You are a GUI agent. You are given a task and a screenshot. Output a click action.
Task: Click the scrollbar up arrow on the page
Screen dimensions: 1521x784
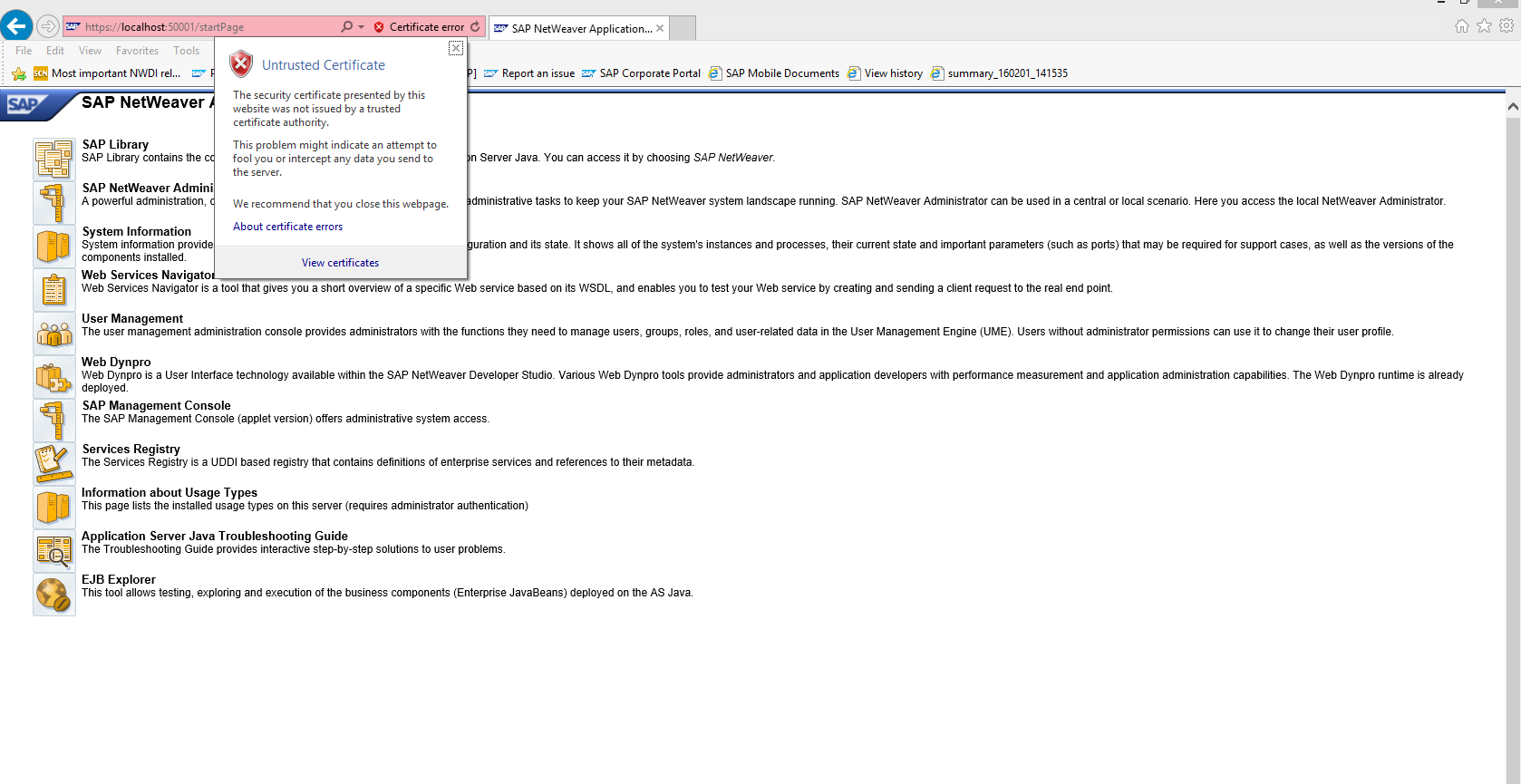[1513, 106]
